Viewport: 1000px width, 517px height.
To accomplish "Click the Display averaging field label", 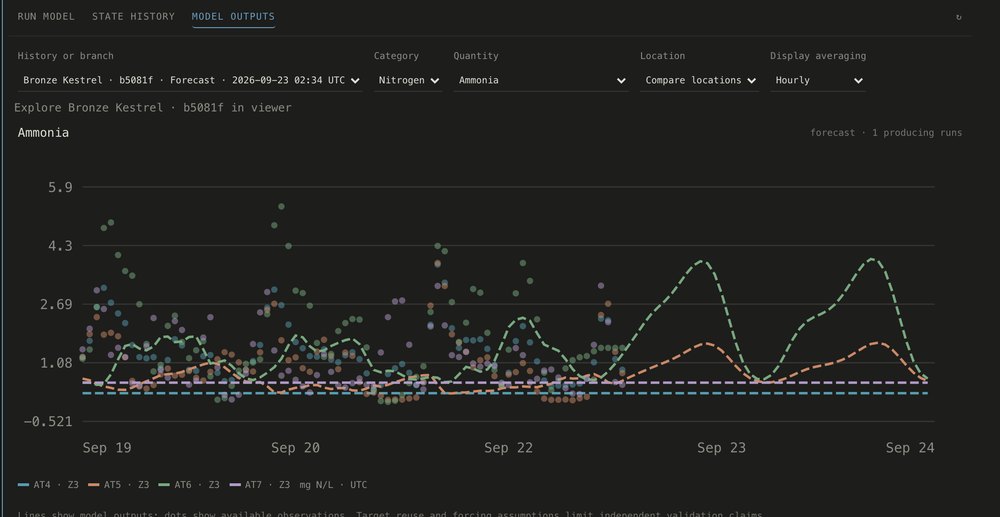I will (818, 56).
